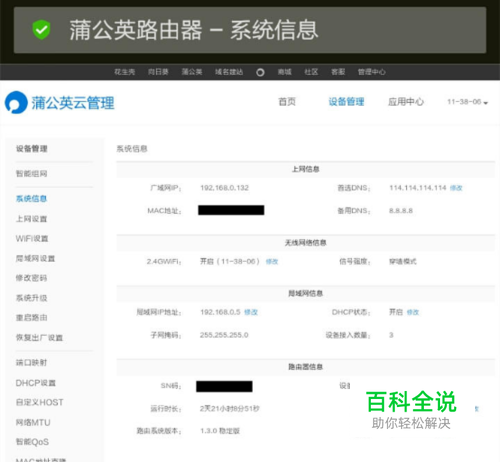The image size is (500, 462).
Task: Click the 无线网络信息 section header
Action: (306, 243)
